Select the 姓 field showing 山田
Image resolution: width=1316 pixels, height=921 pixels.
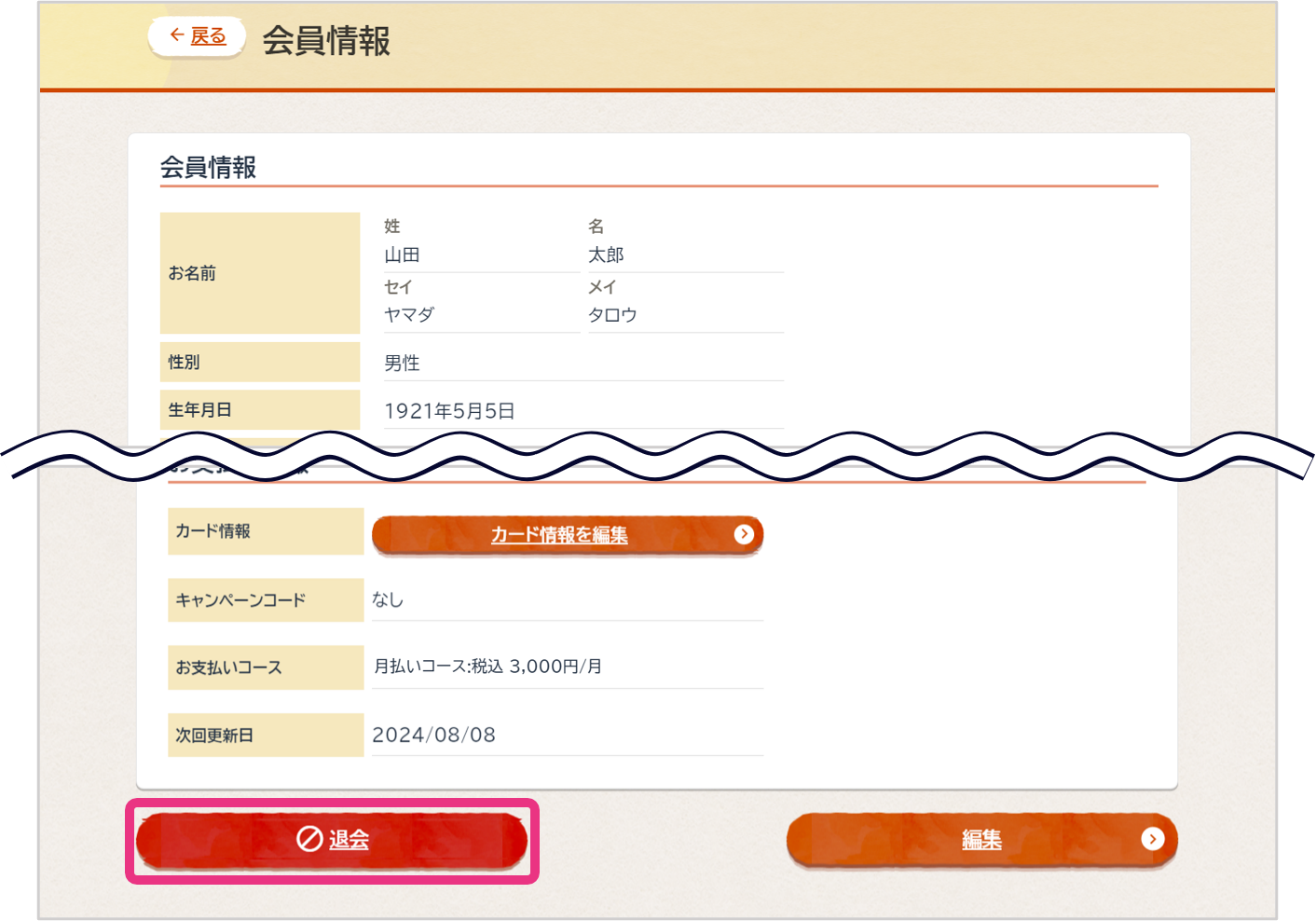(403, 255)
